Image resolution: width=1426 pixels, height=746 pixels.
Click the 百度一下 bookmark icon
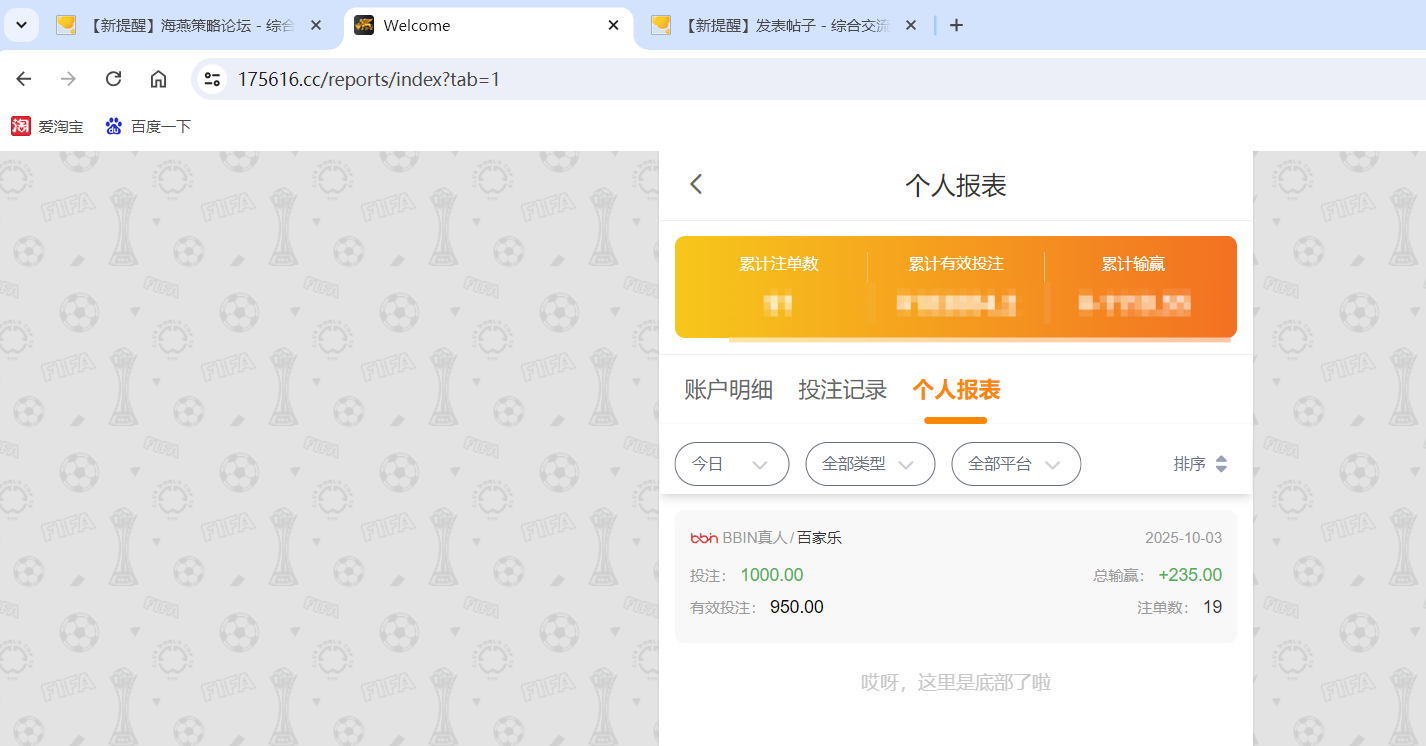pyautogui.click(x=113, y=125)
